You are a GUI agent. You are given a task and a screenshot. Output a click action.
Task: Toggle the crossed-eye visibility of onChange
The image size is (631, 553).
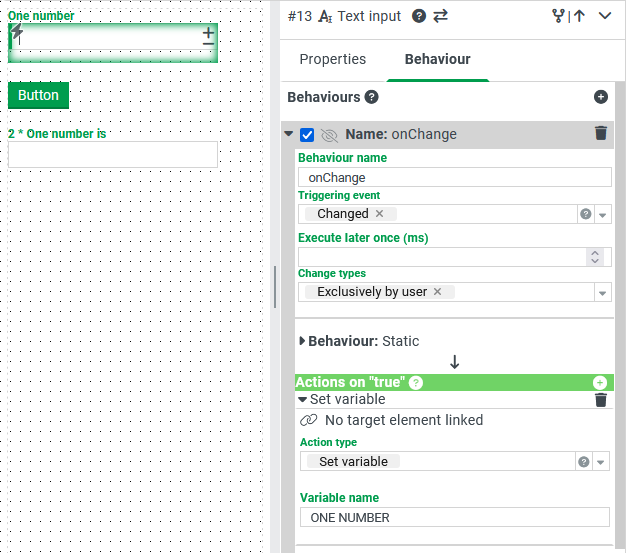(x=329, y=135)
